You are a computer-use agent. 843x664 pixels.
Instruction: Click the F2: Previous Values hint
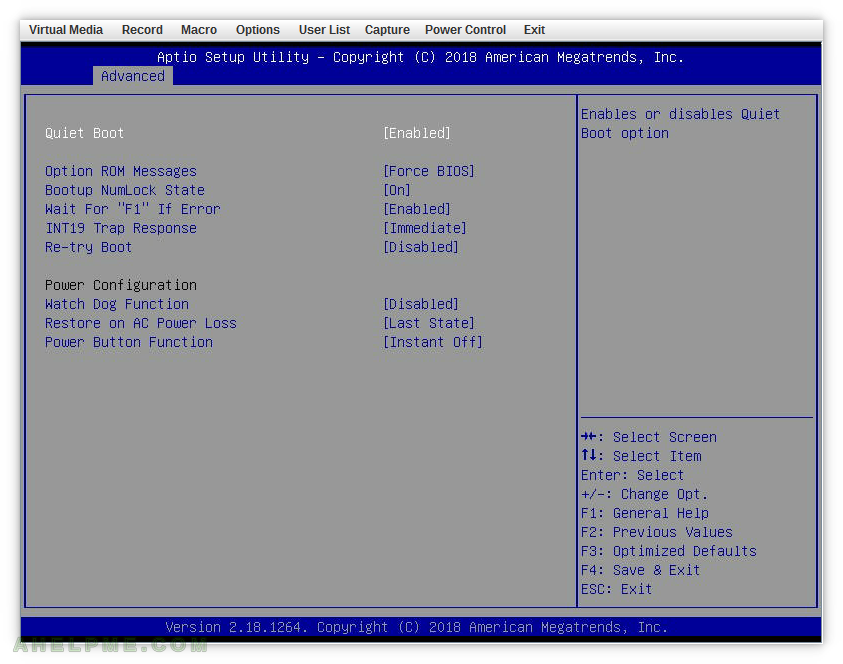[656, 532]
